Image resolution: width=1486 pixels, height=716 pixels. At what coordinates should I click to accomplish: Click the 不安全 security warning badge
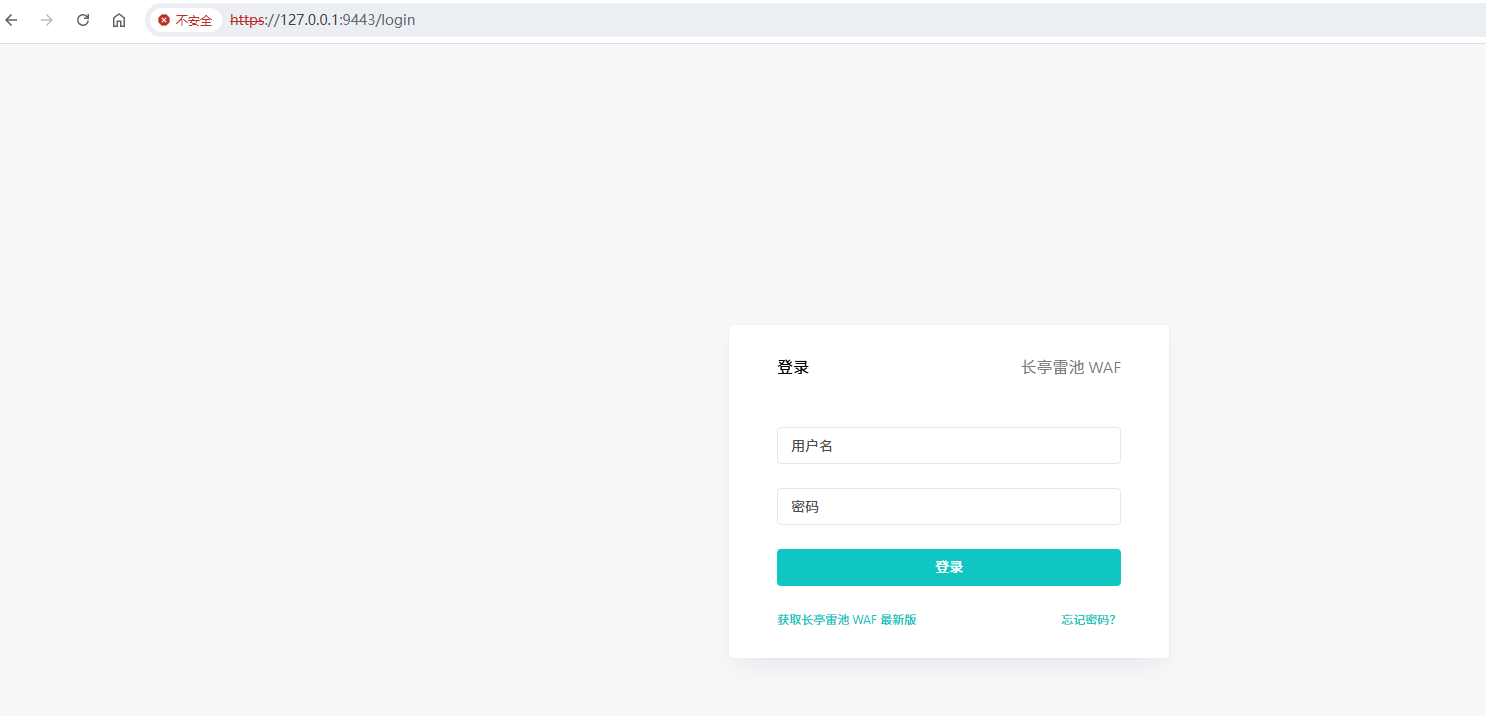pos(186,20)
